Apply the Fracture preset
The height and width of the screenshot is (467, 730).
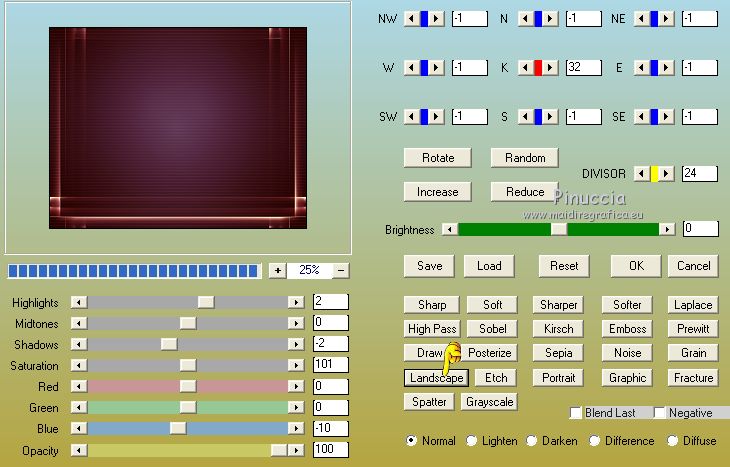693,378
